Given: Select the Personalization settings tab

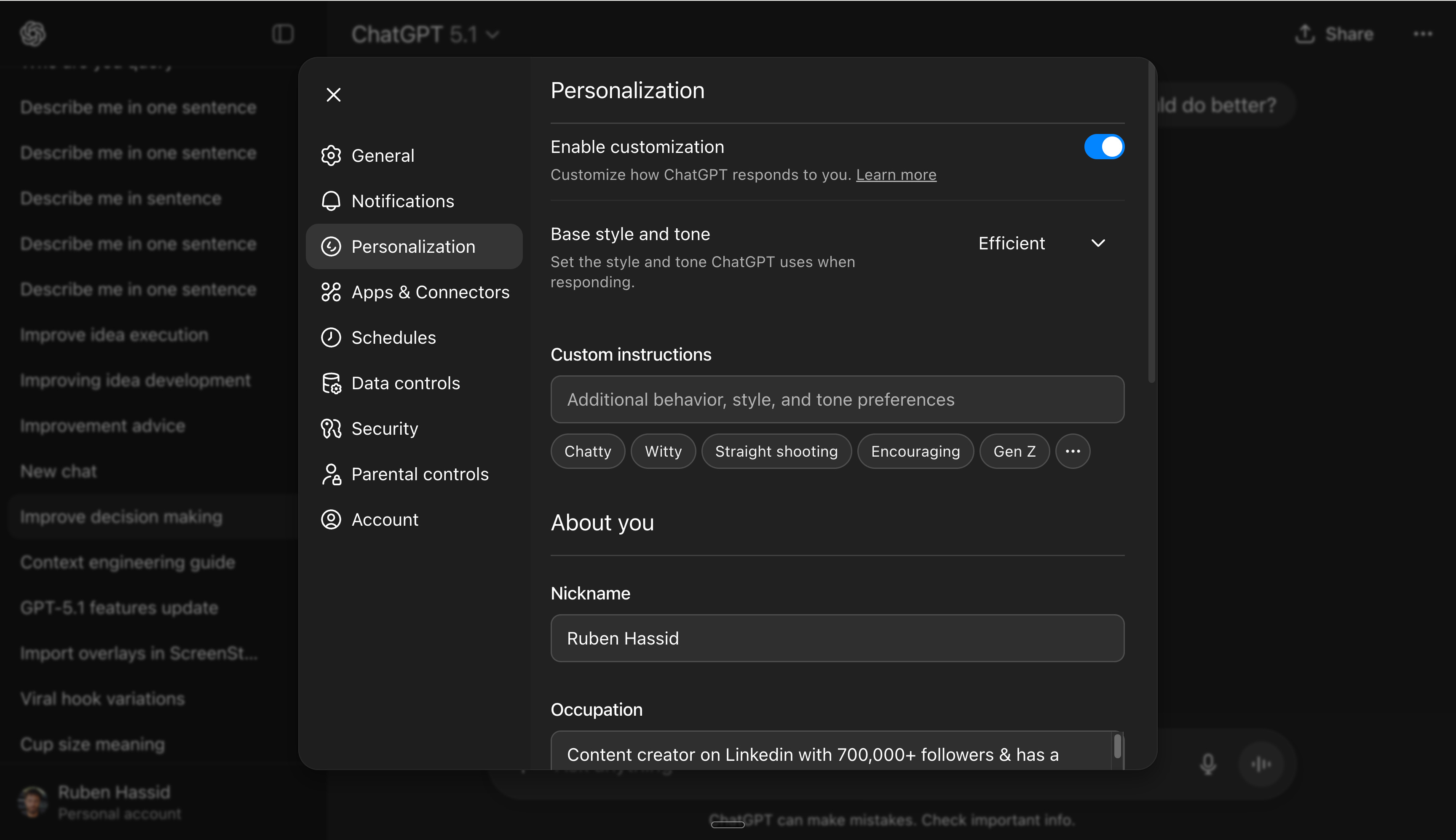Looking at the screenshot, I should 414,247.
